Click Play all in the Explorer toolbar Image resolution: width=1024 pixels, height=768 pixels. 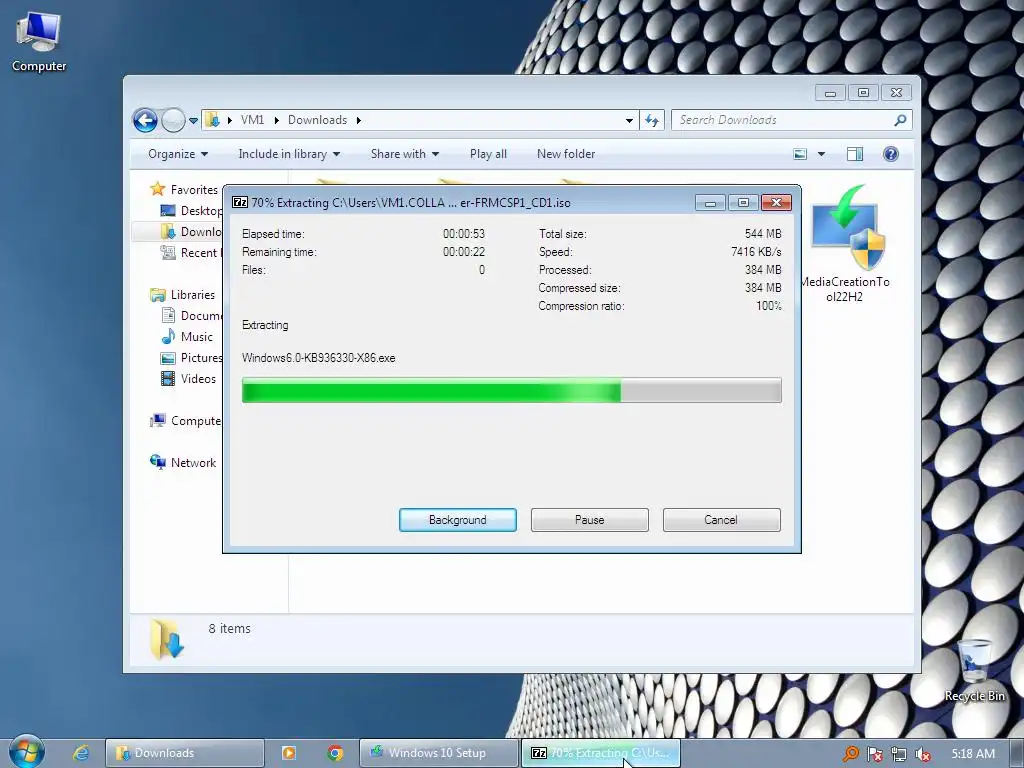coord(488,154)
